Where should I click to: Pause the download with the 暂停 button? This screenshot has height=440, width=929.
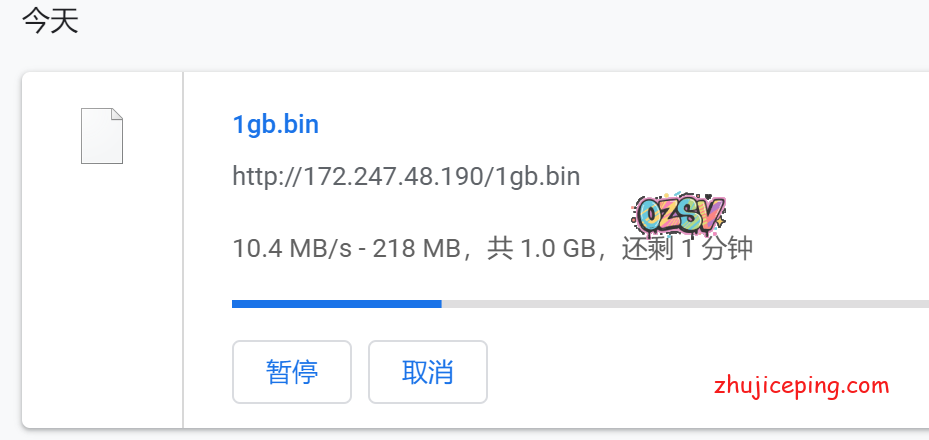coord(291,372)
